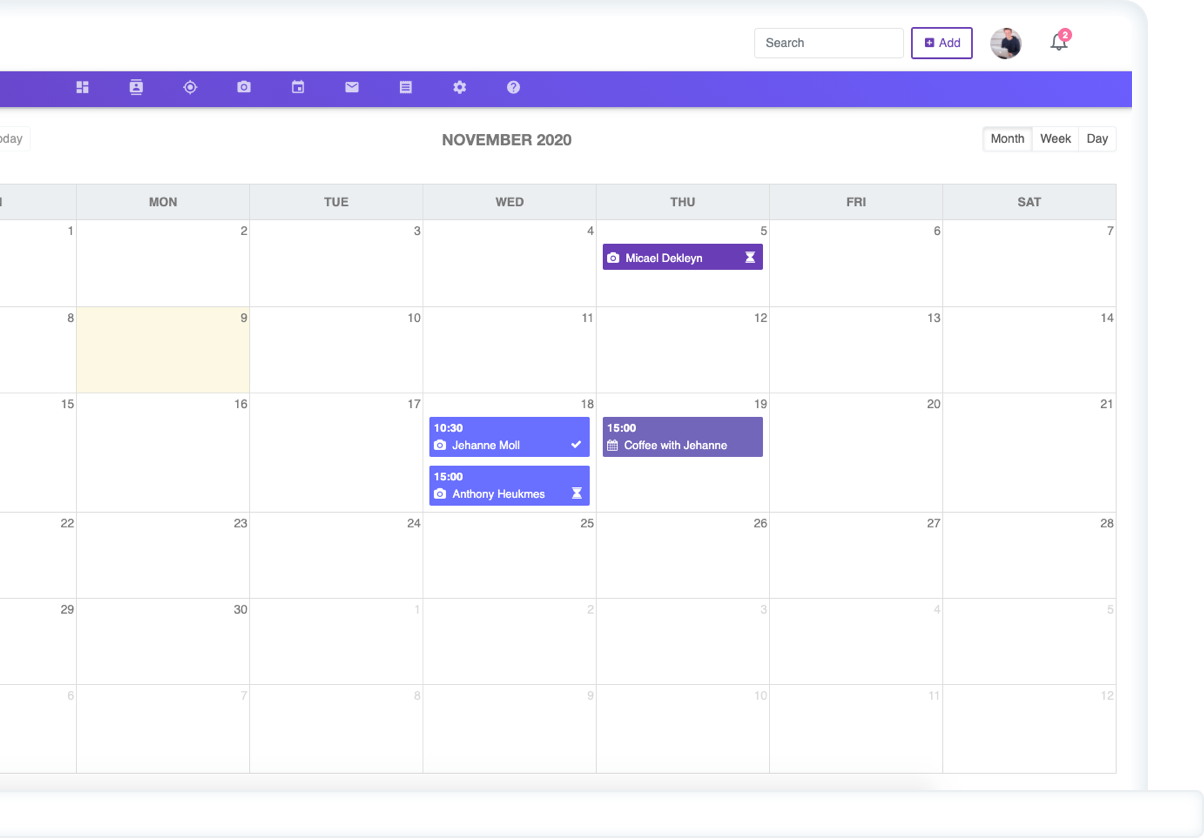
Task: Open the contacts icon in navbar
Action: 136,88
